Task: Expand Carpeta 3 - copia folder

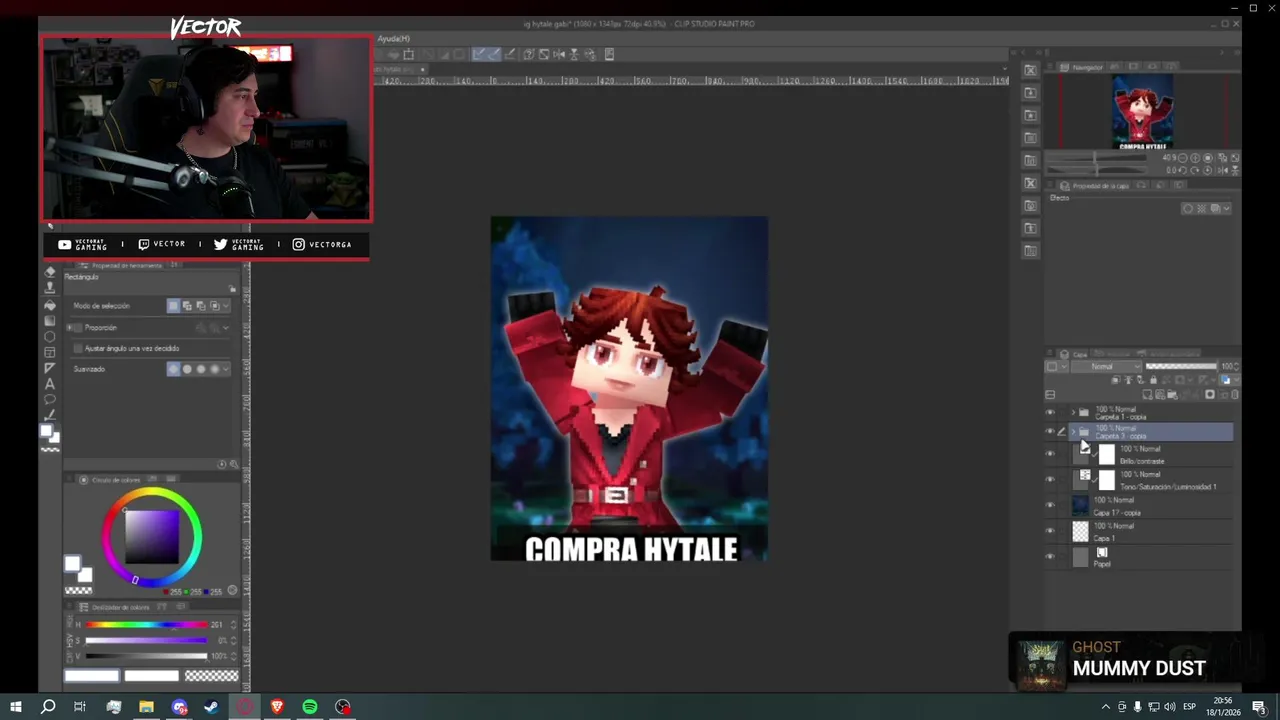Action: click(x=1073, y=432)
